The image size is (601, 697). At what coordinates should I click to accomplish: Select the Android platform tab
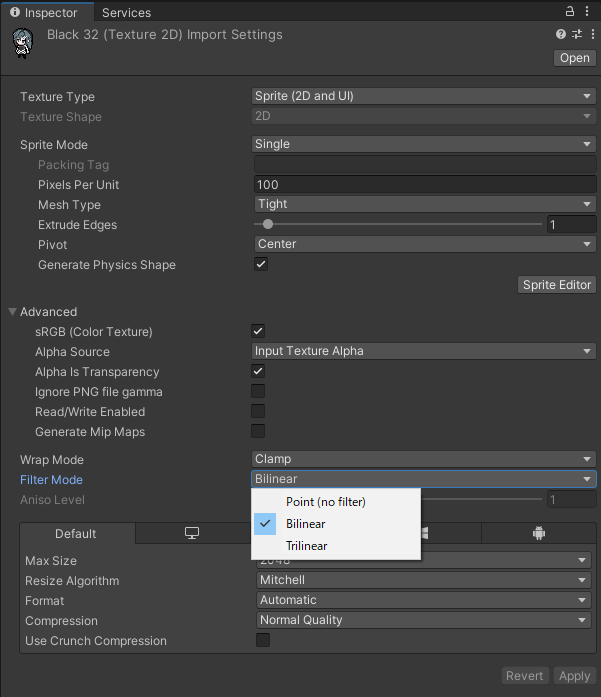(x=538, y=533)
